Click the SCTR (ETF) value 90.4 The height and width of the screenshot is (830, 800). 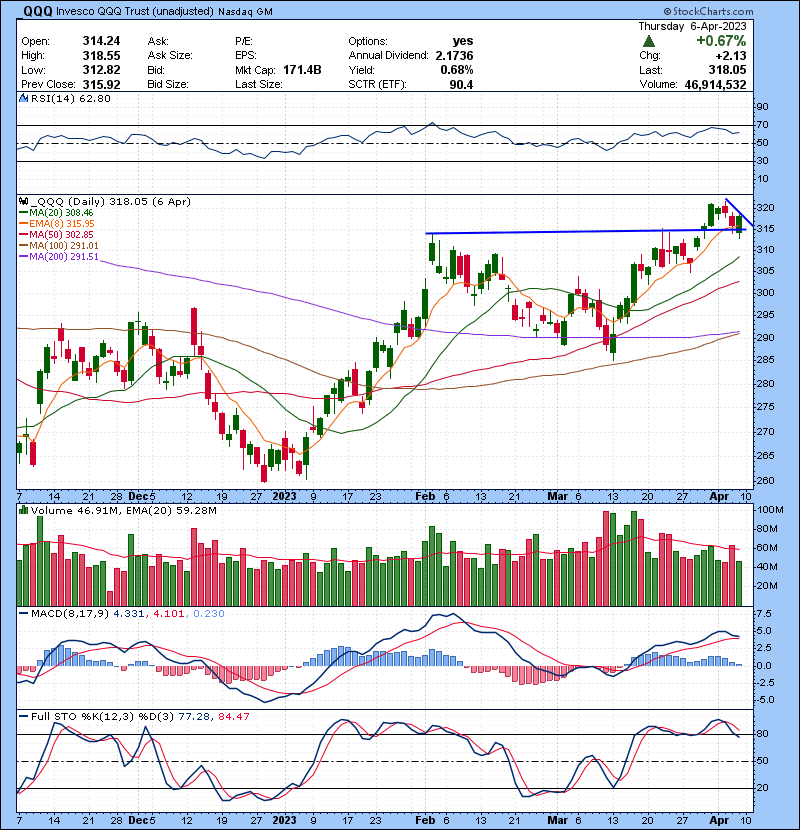pos(461,84)
